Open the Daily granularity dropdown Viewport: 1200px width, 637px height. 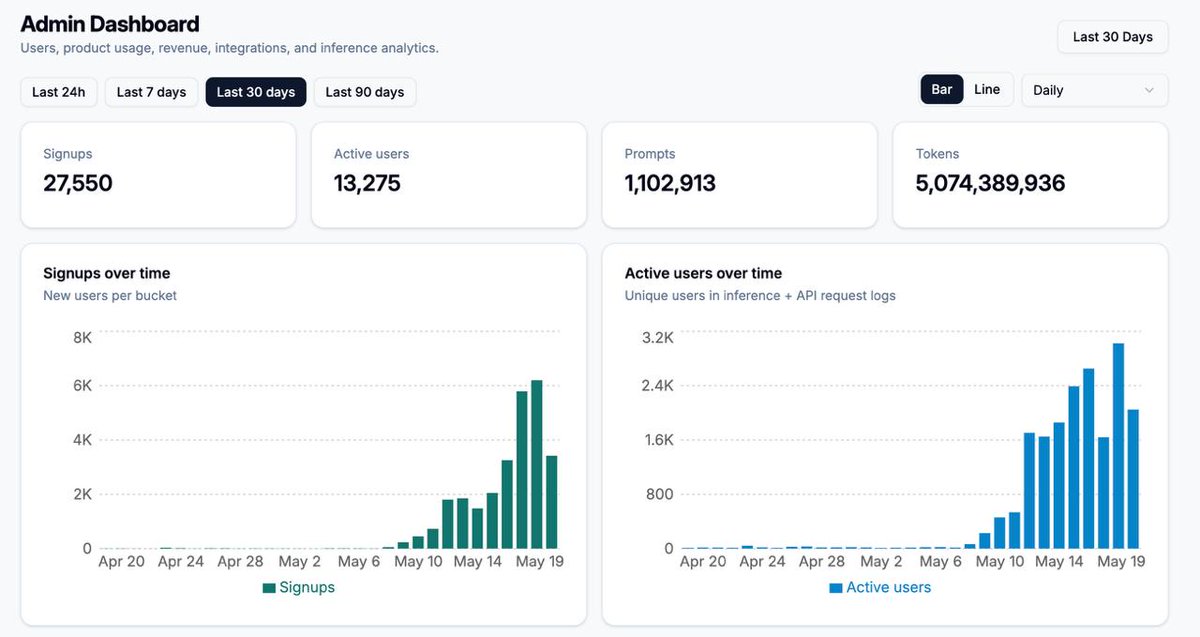tap(1094, 90)
